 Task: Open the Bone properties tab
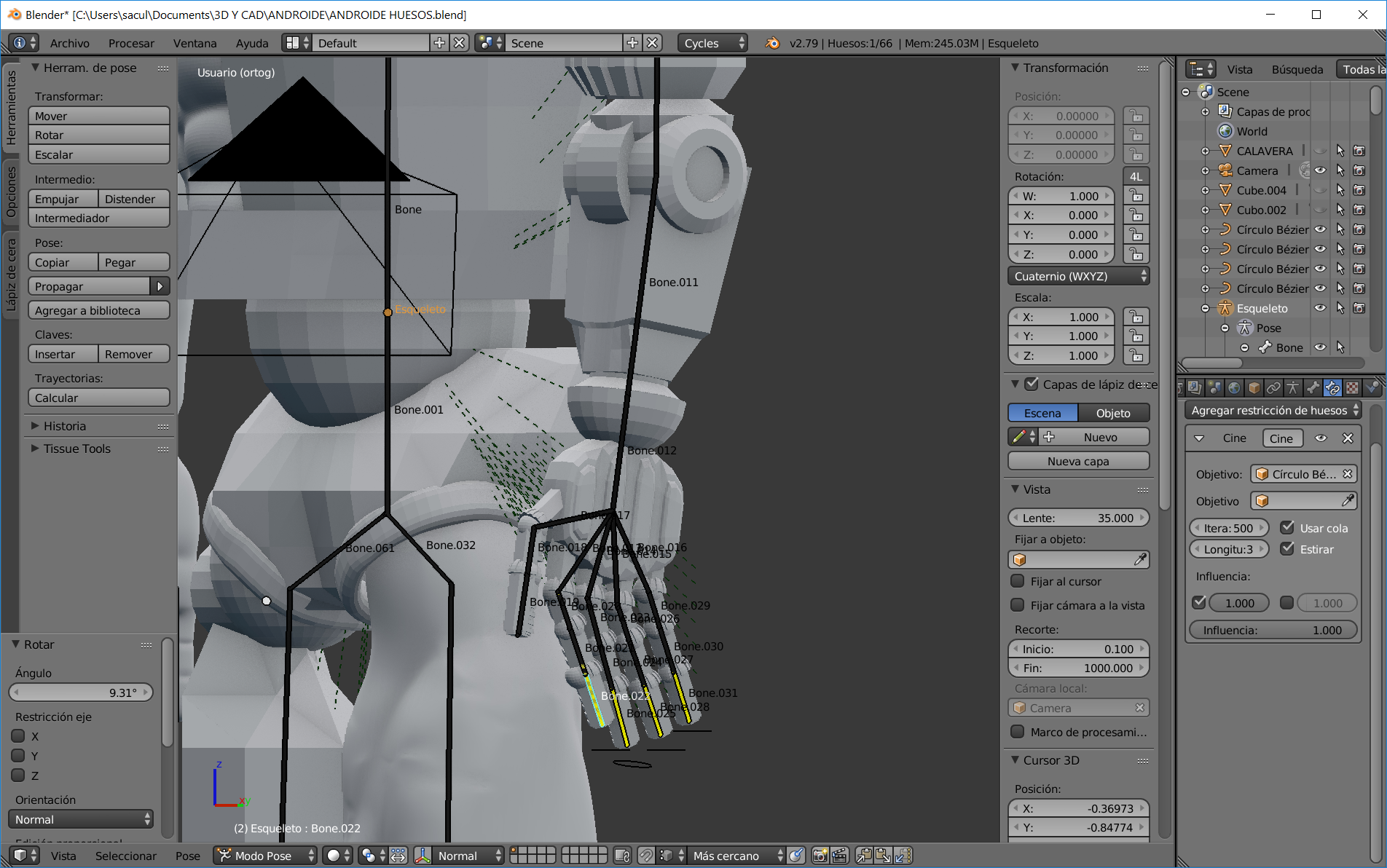point(1313,387)
